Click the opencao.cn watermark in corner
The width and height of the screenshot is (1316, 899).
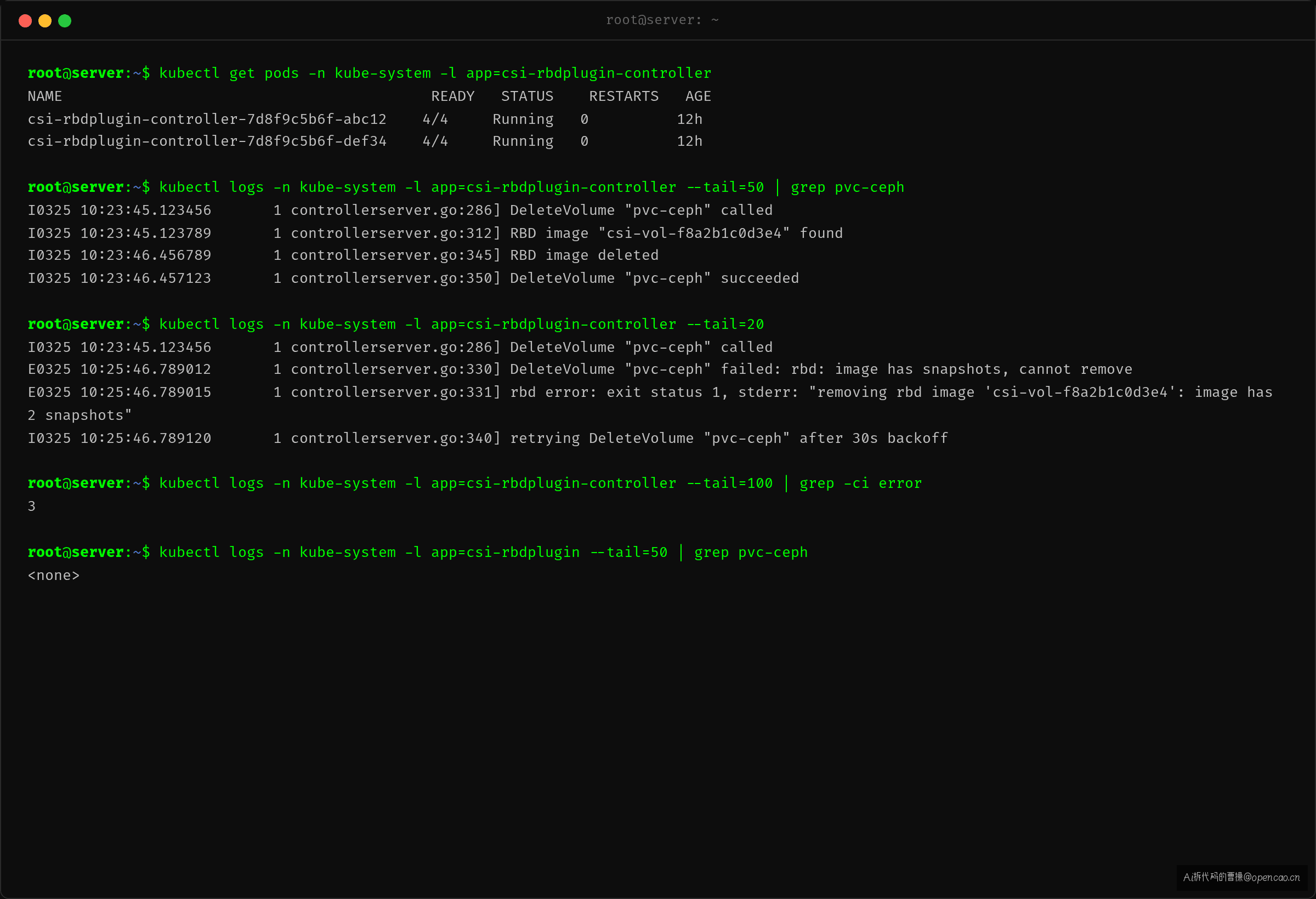(1241, 877)
